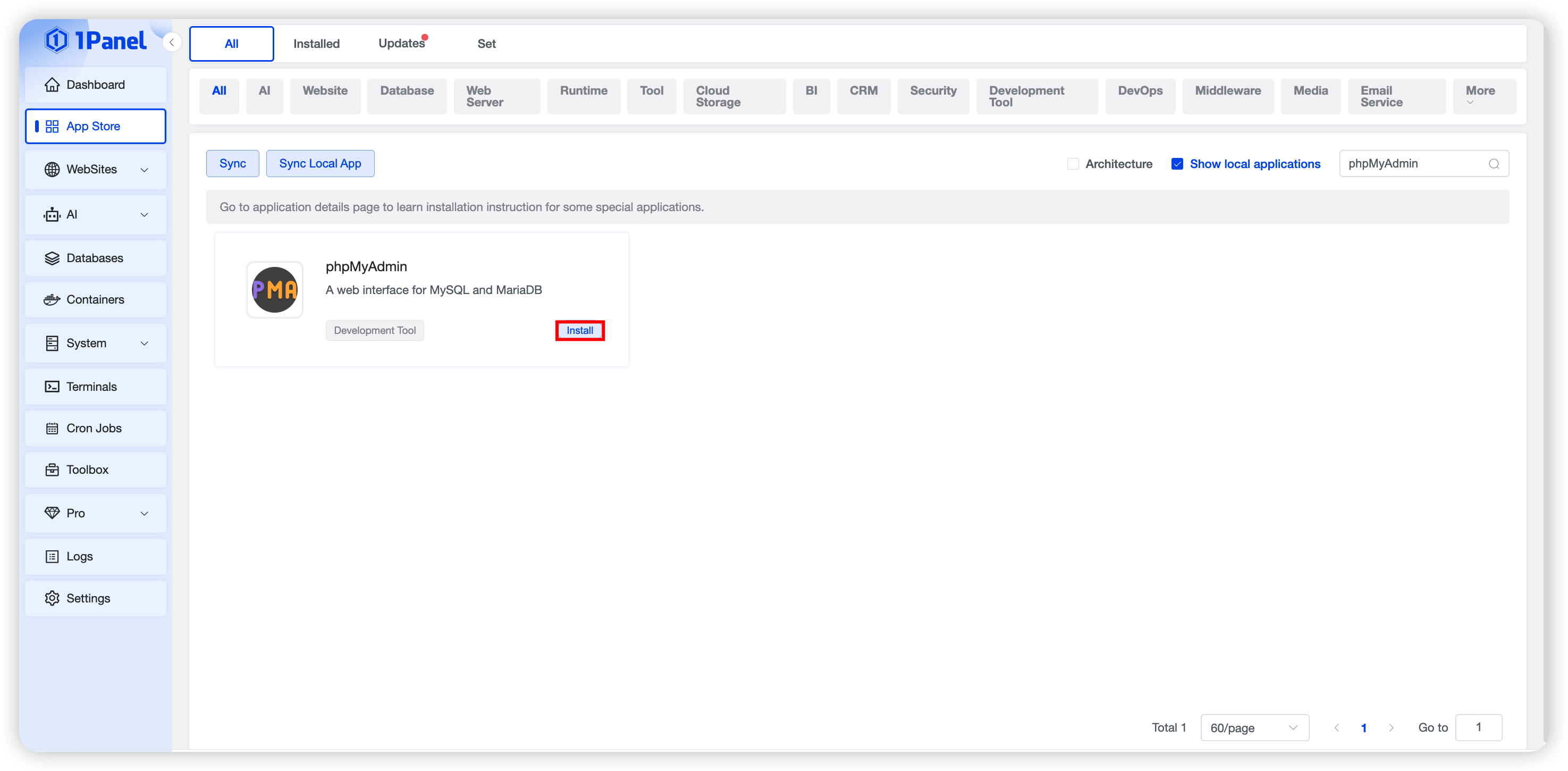Uncheck Show local applications
Viewport: 1568px width, 771px height.
click(x=1177, y=164)
